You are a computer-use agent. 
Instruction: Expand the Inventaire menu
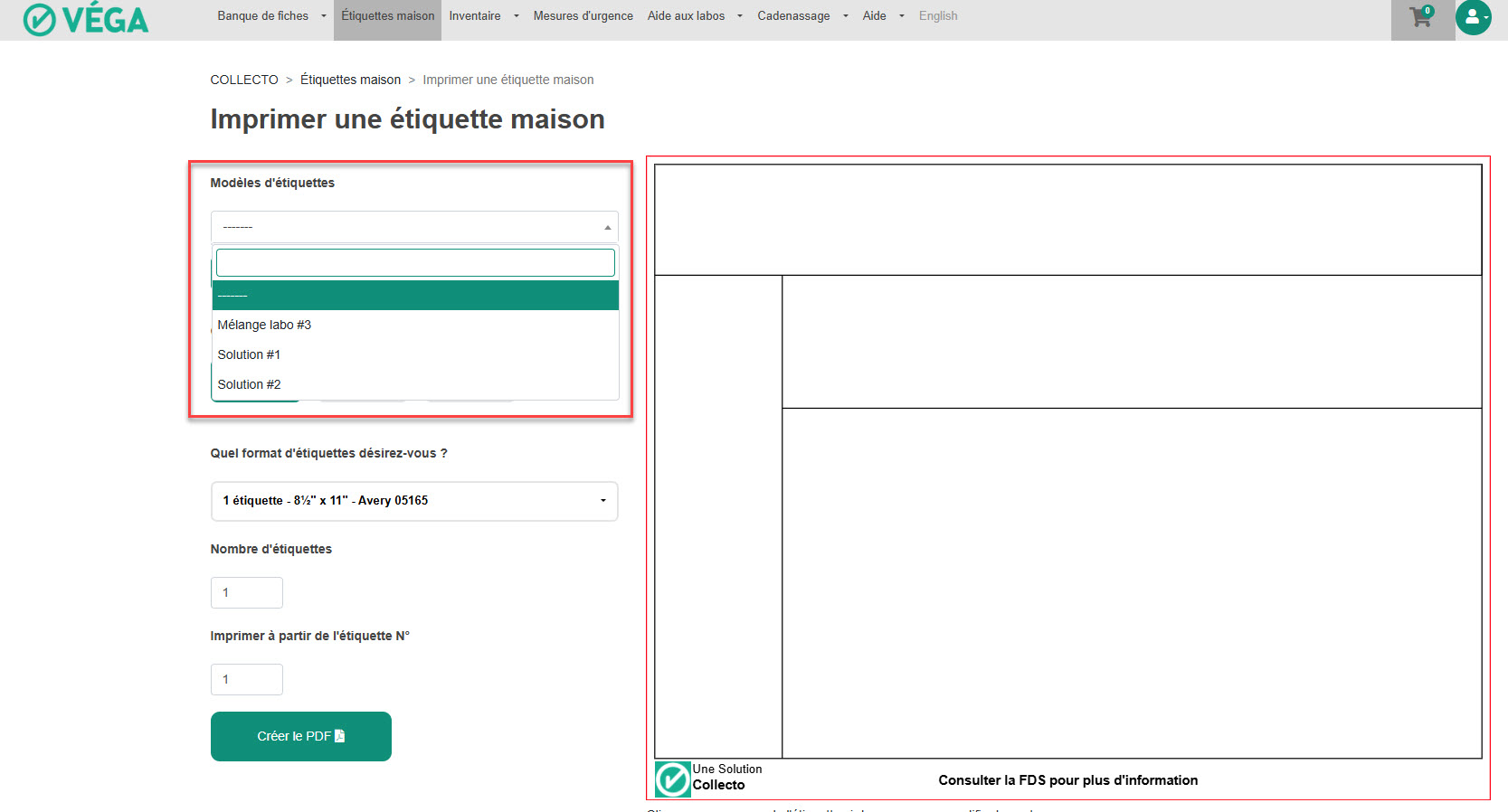[483, 16]
